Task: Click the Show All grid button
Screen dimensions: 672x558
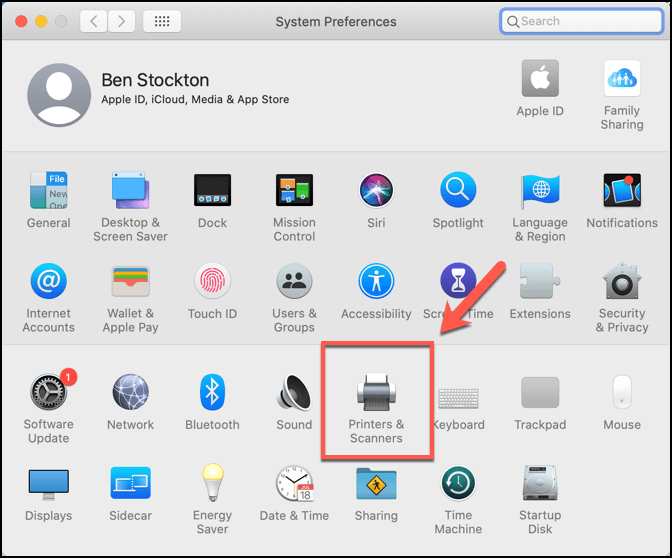Action: [162, 21]
